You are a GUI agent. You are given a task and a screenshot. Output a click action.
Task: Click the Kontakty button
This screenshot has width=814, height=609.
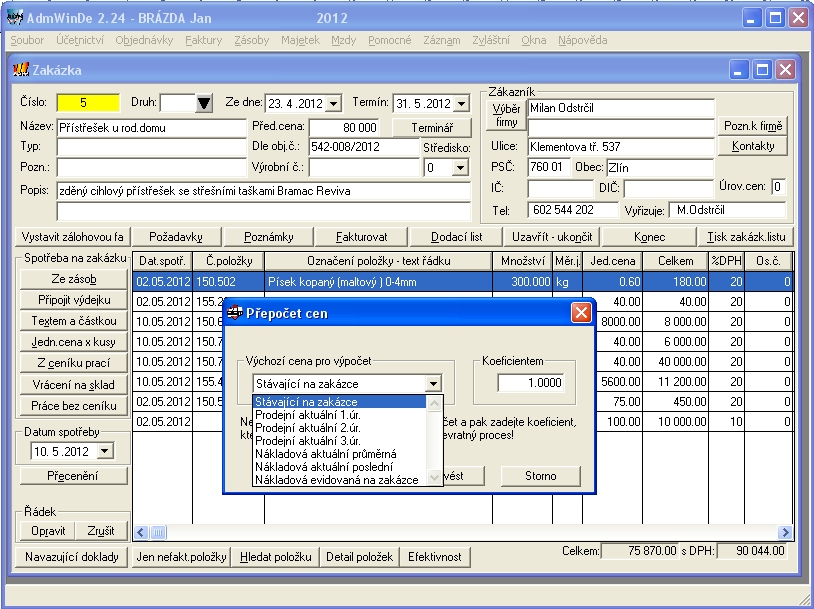pyautogui.click(x=753, y=146)
